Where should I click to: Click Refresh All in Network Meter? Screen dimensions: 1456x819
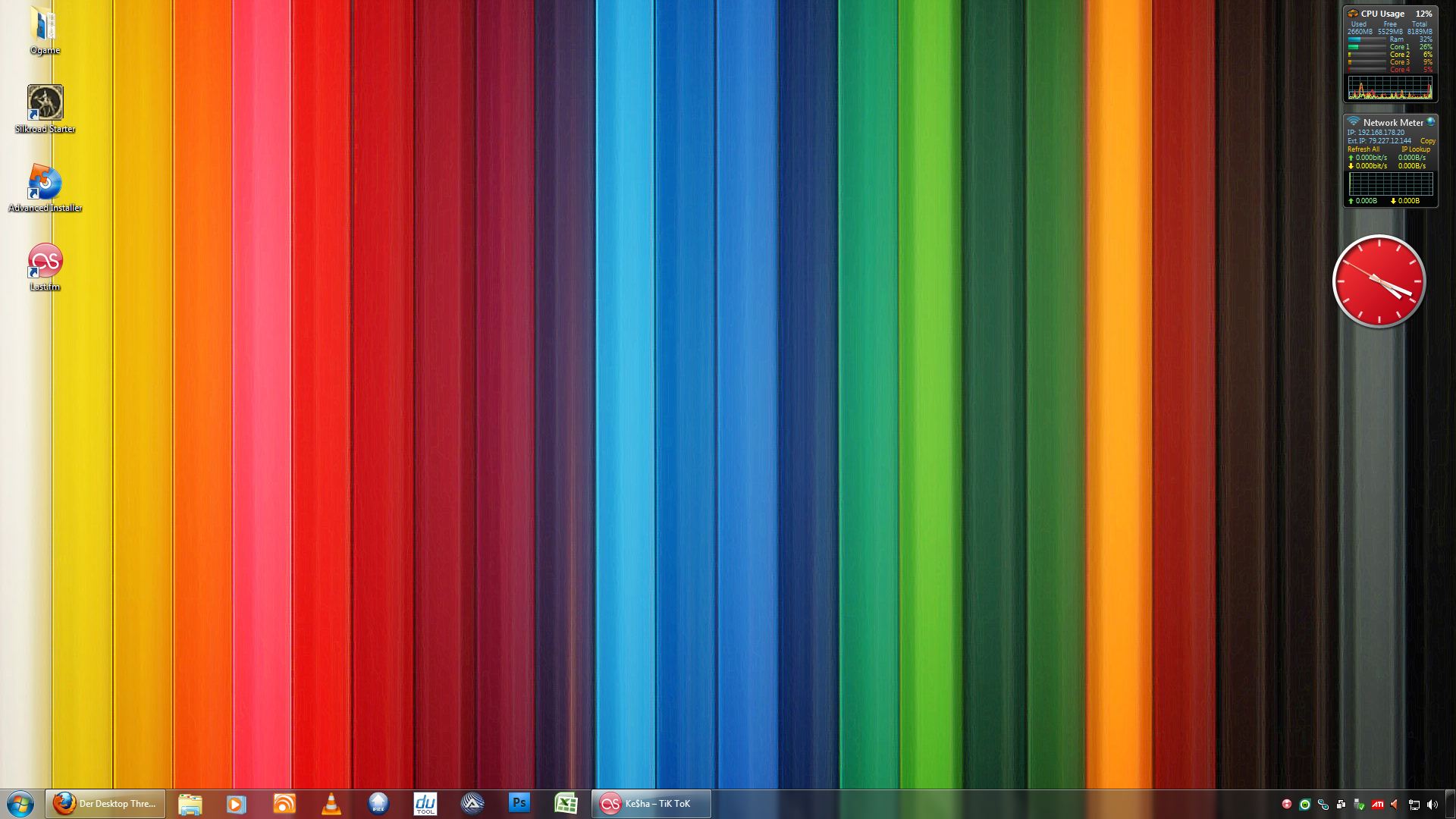(x=1363, y=149)
